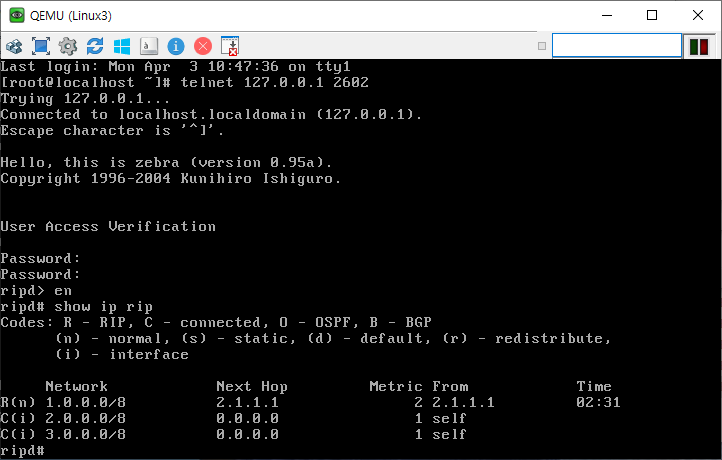The width and height of the screenshot is (722, 460).
Task: Click the 'Metric' column header
Action: point(396,386)
